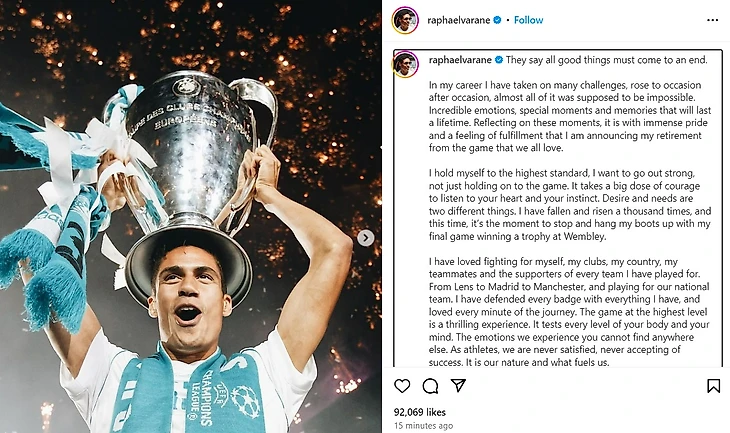Screen dimensions: 730x433
Task: Open comments via the speech bubble icon
Action: pos(430,386)
